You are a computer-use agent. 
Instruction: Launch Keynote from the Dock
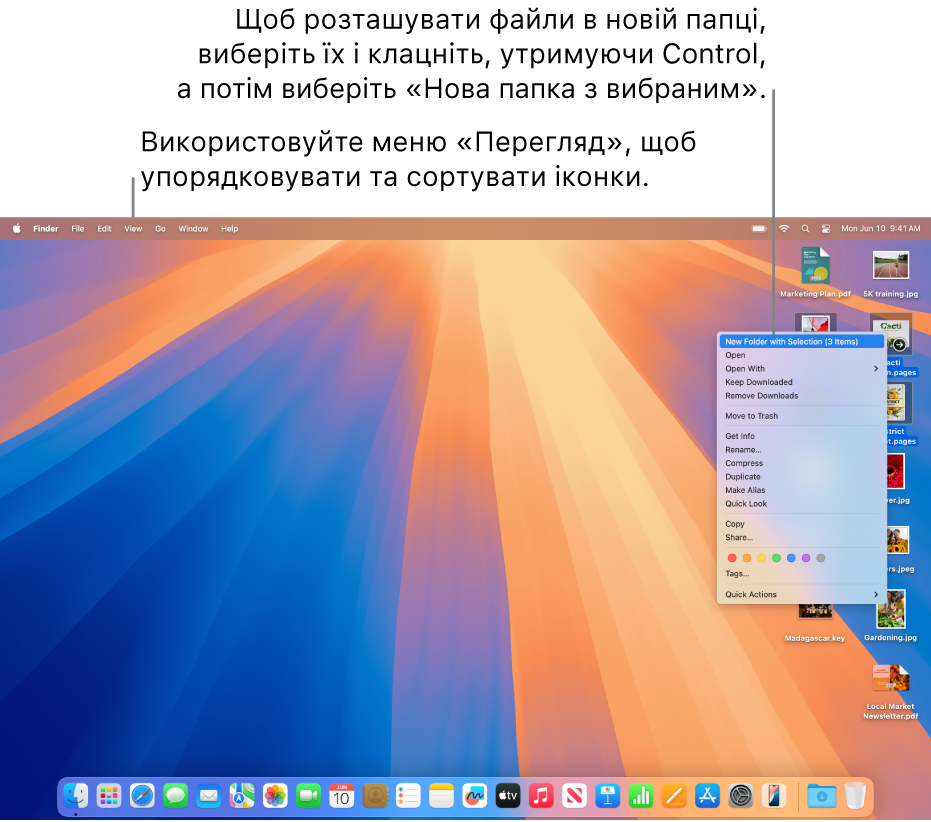point(608,796)
